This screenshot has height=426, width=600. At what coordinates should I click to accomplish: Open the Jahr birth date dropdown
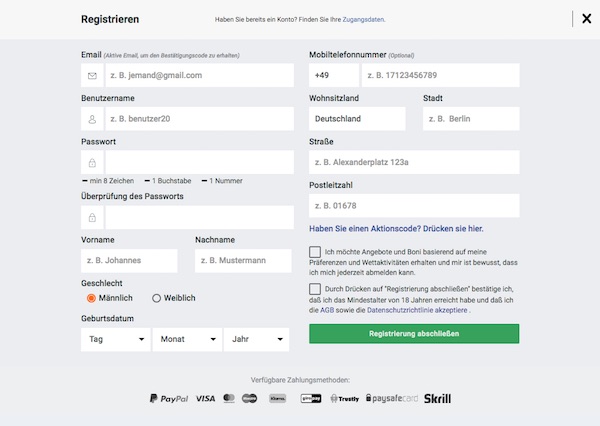pyautogui.click(x=256, y=339)
